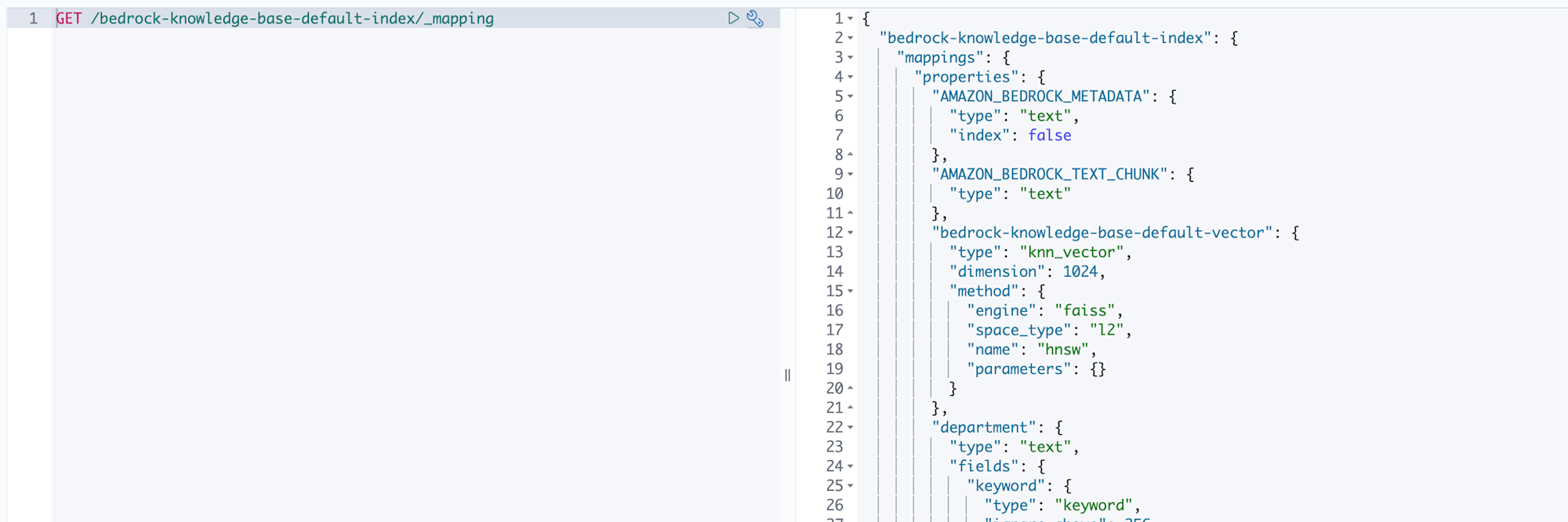Click output line number 19

tap(834, 369)
